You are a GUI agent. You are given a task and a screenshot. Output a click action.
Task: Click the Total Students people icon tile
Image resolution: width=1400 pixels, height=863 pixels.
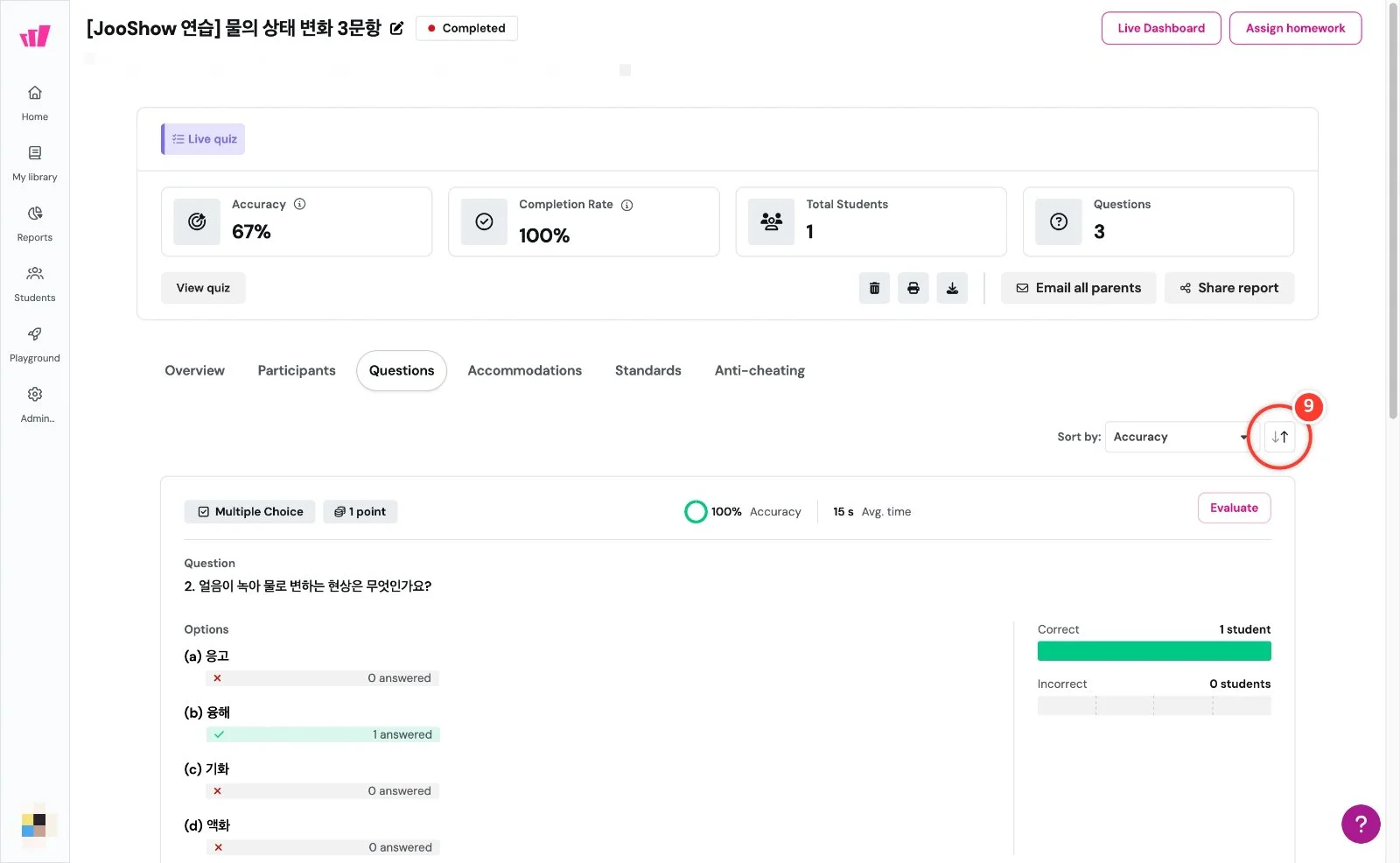771,221
